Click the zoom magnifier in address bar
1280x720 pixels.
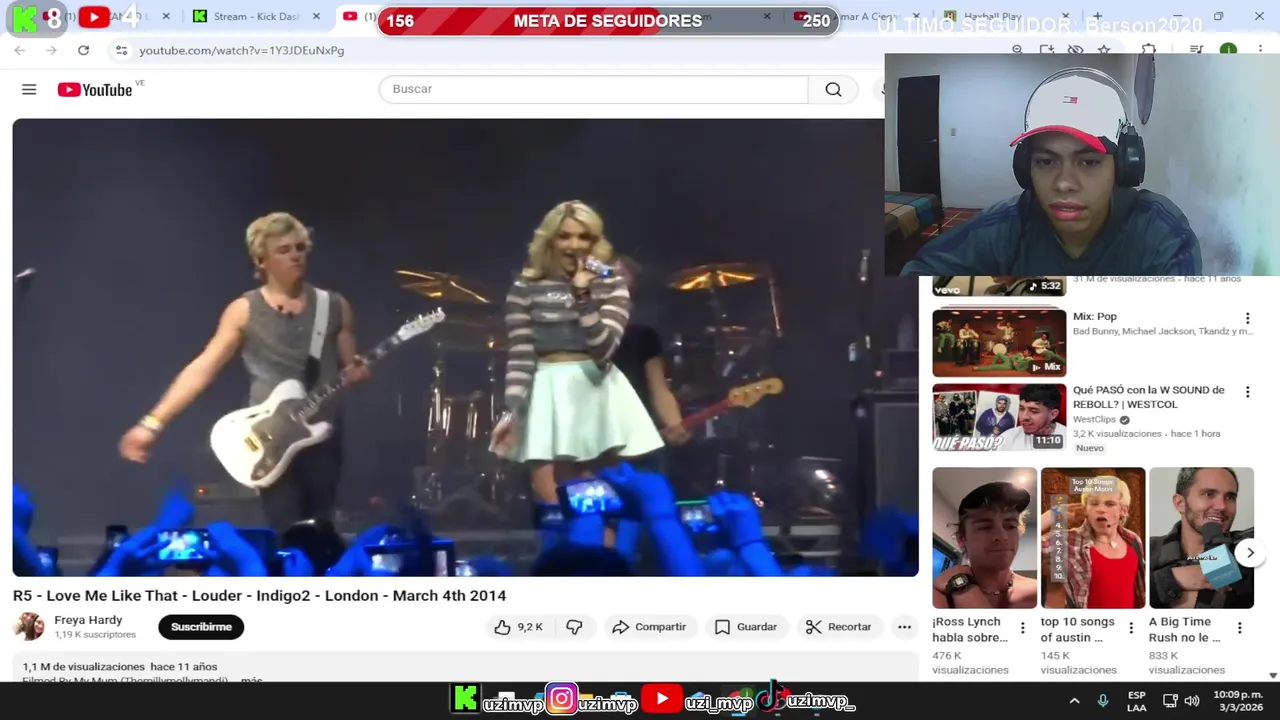pos(1017,50)
